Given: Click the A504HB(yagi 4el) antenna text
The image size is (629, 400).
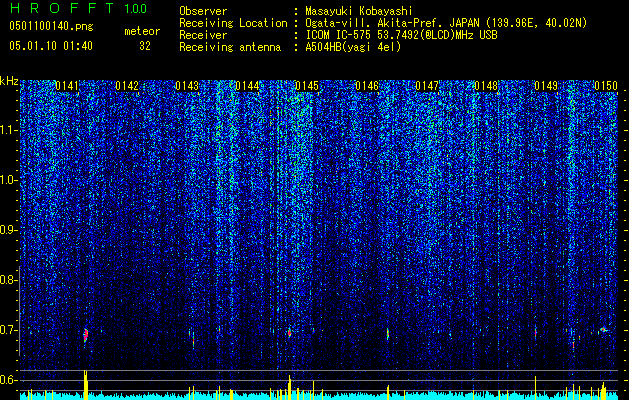Looking at the screenshot, I should [x=353, y=47].
